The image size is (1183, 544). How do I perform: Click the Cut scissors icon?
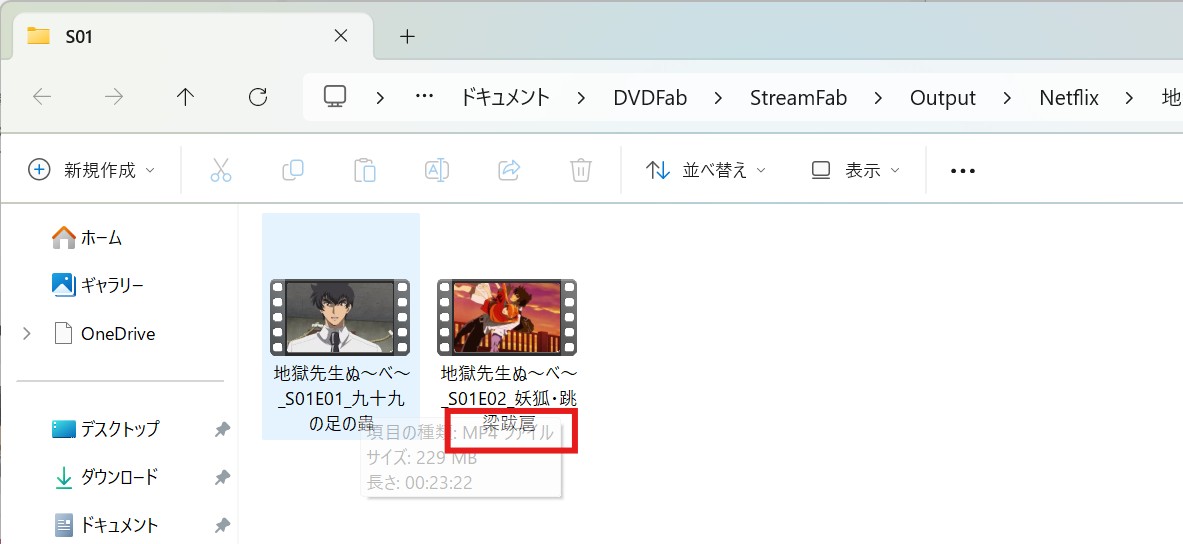click(220, 171)
